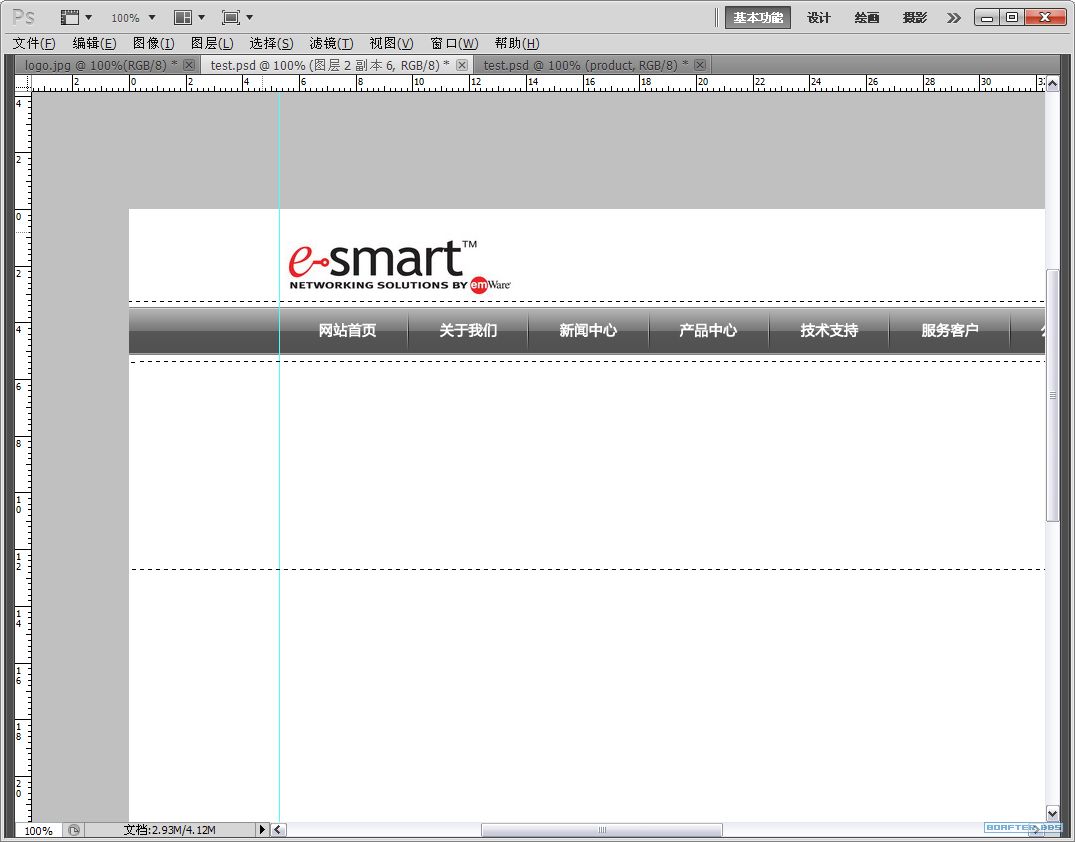Open the 帮助(H) menu
1075x842 pixels.
(x=517, y=43)
